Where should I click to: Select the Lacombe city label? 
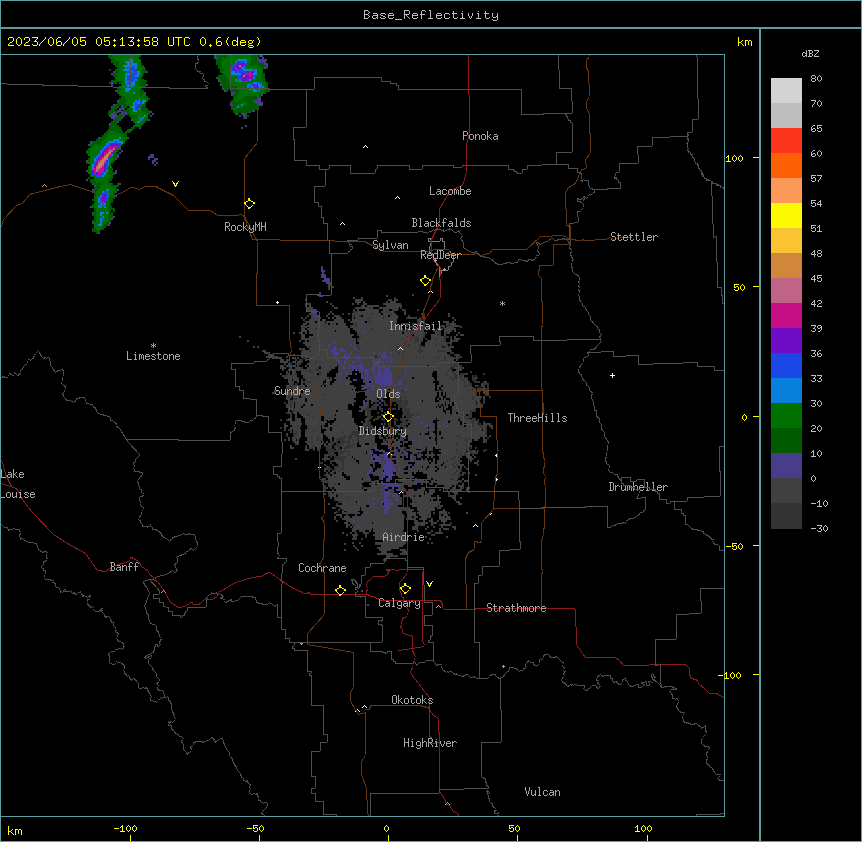point(450,191)
